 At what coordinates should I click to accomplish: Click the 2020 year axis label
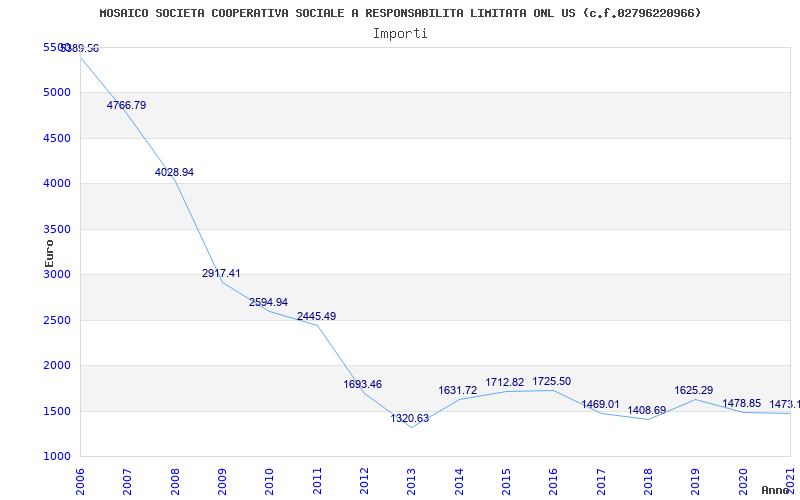[743, 482]
